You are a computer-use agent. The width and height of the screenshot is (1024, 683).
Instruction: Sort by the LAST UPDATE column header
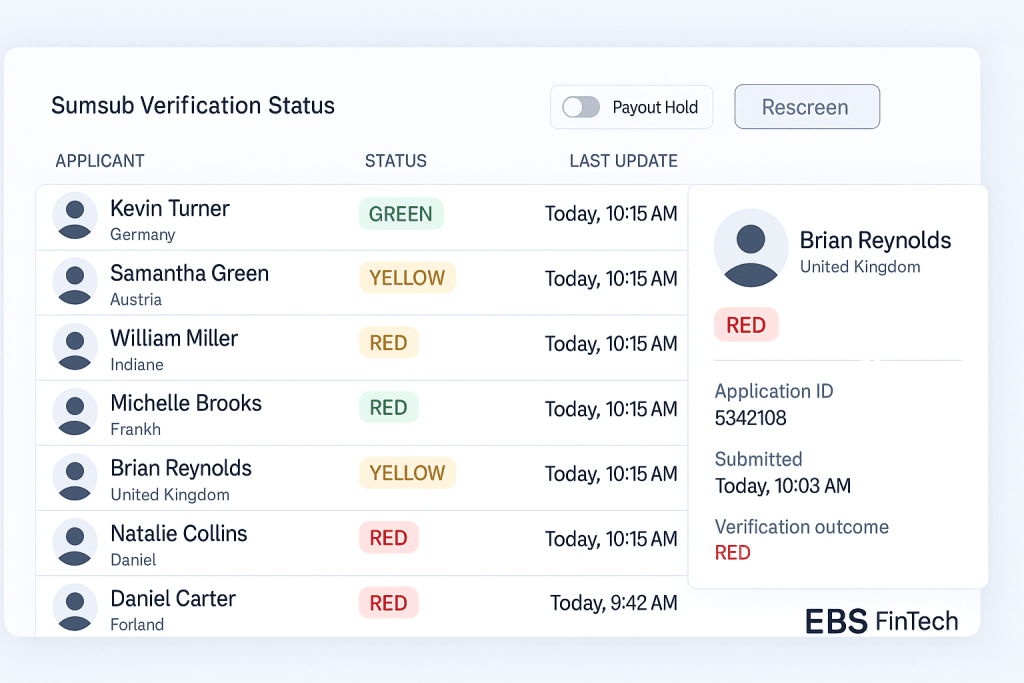click(623, 161)
